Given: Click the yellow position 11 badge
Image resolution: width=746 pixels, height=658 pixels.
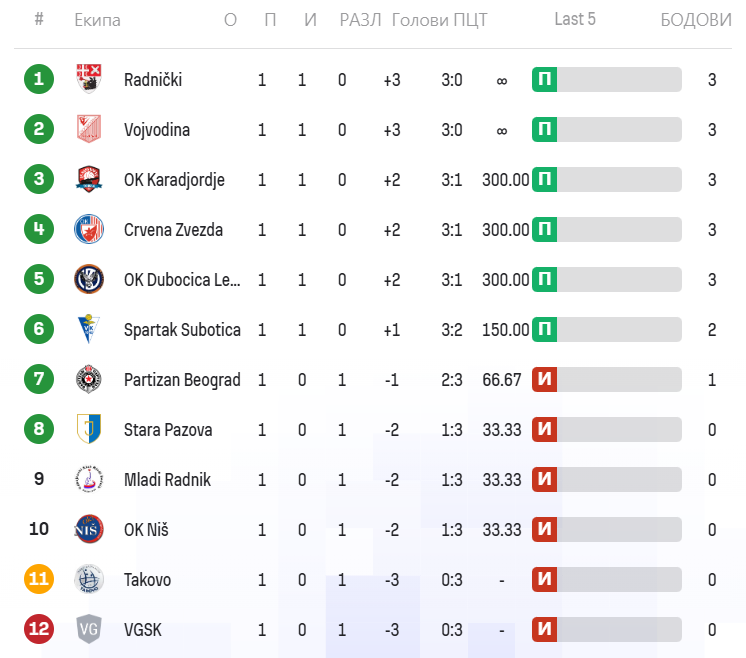Looking at the screenshot, I should [x=39, y=579].
